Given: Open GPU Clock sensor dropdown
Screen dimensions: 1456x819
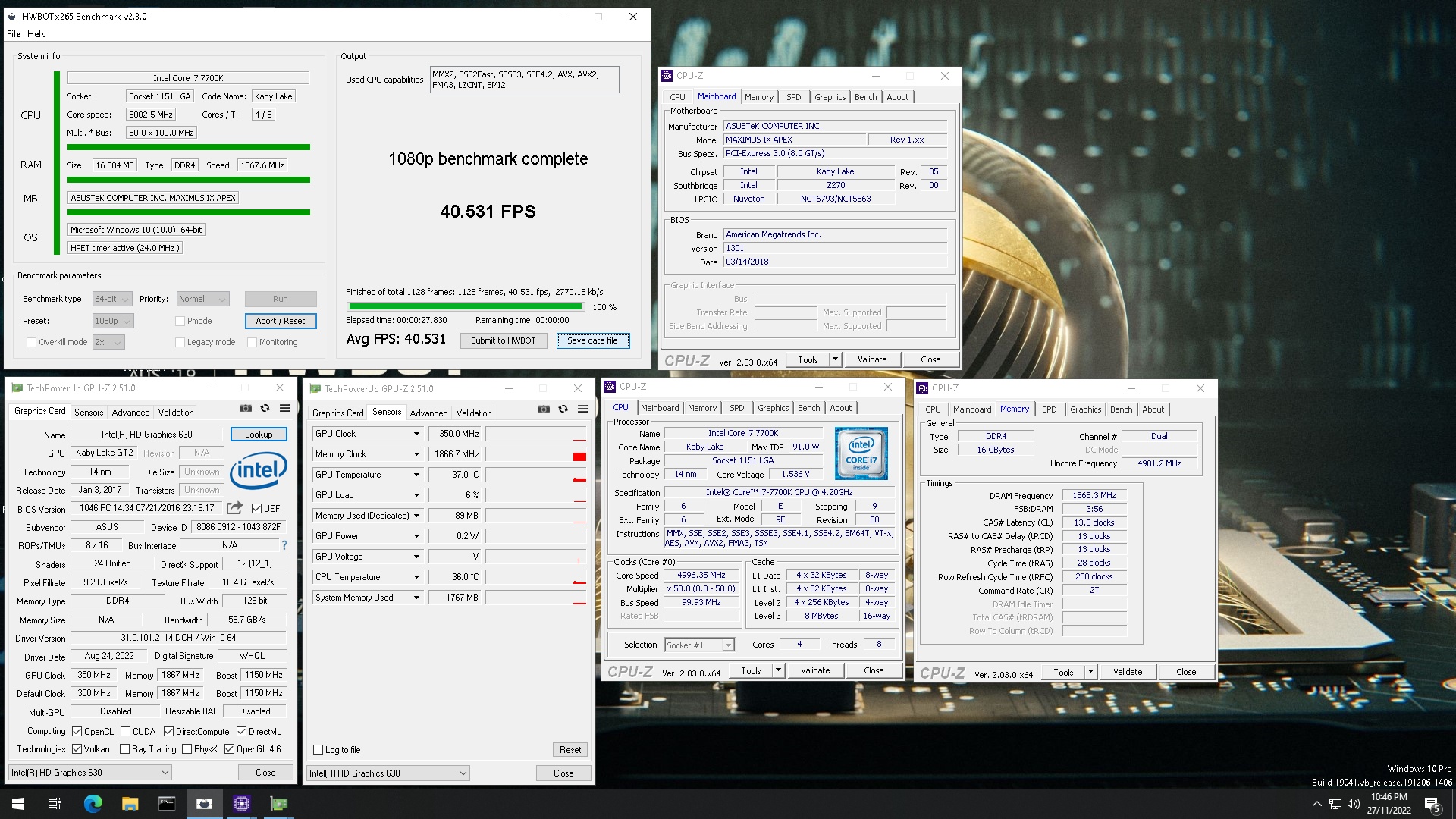Looking at the screenshot, I should 416,434.
